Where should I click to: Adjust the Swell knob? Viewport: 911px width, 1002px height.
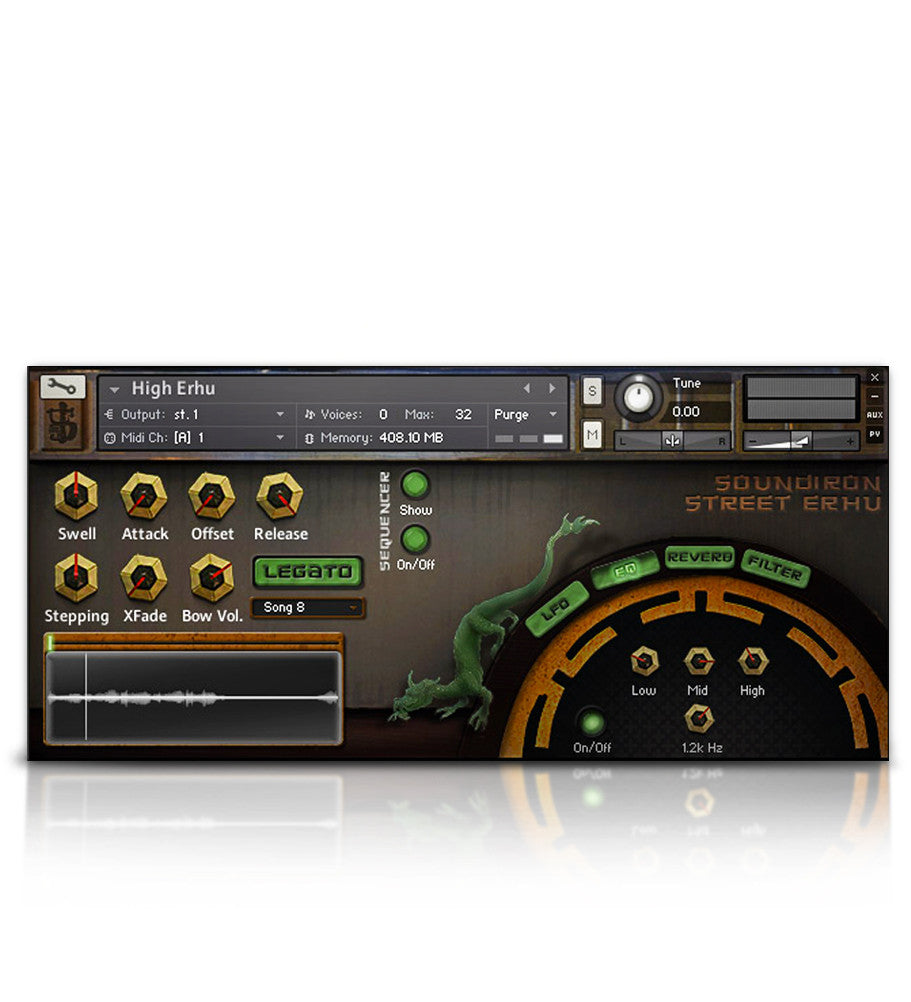pyautogui.click(x=77, y=495)
